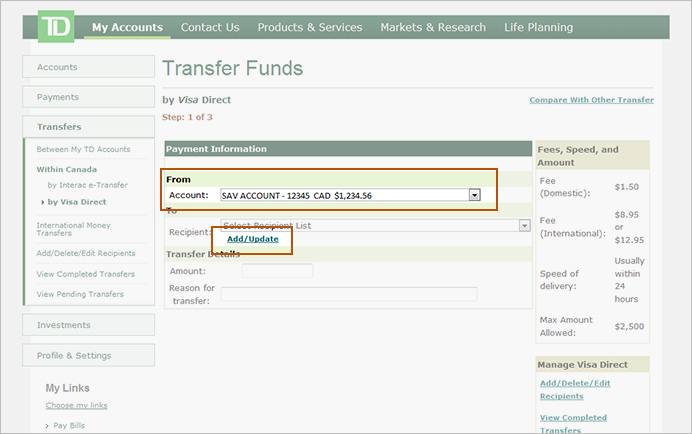The height and width of the screenshot is (434, 692).
Task: Open Manage Visa Direct Add/Delete/Edit Recipients
Action: click(575, 389)
